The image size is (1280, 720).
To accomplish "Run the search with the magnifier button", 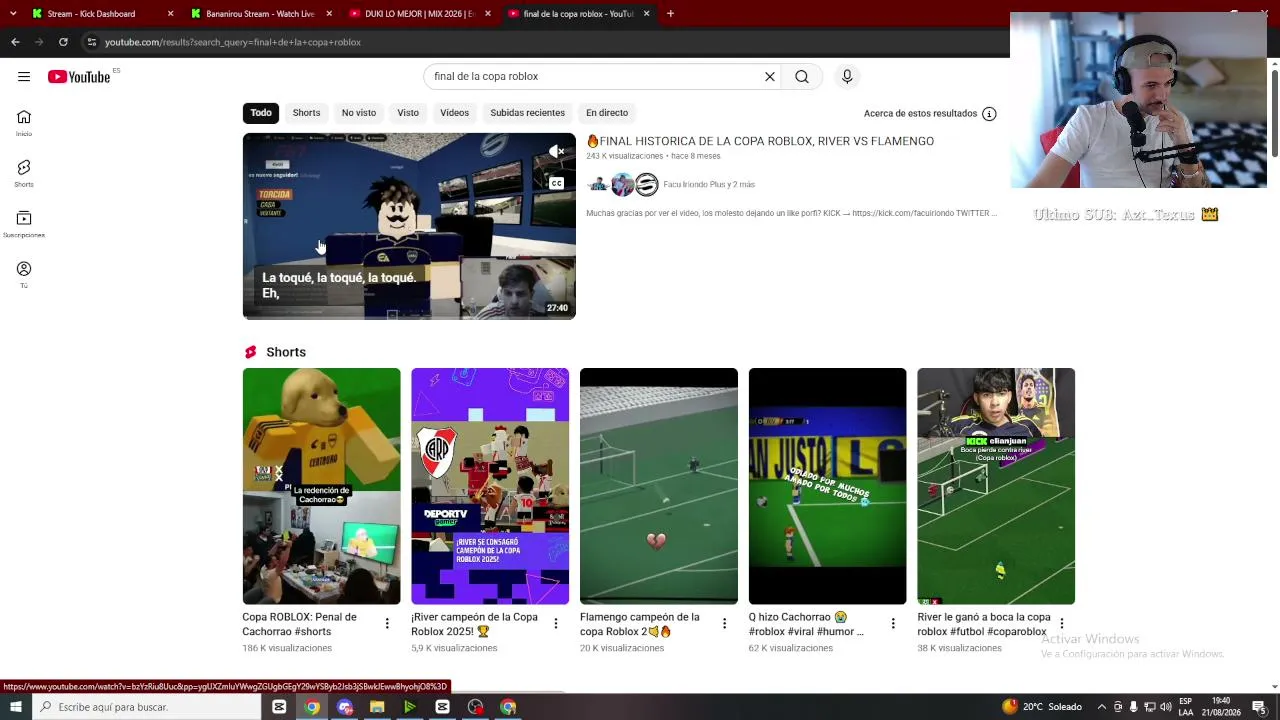I will 802,76.
